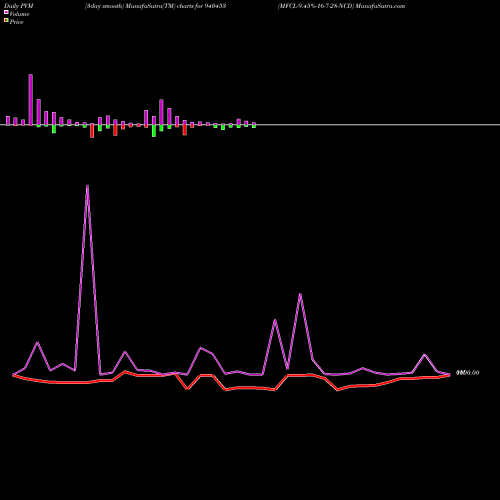The image size is (500, 500).
Task: Click the 'Price' legend label
Action: 16,22
